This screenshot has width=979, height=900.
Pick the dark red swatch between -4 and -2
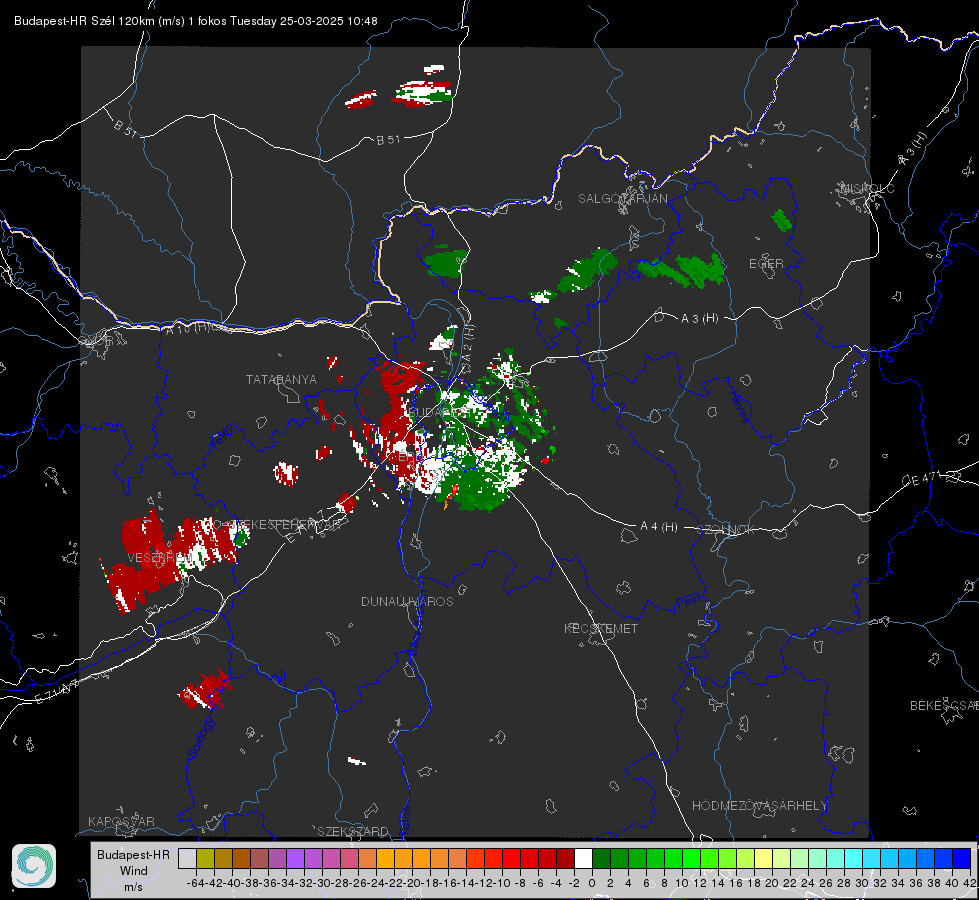coord(565,859)
